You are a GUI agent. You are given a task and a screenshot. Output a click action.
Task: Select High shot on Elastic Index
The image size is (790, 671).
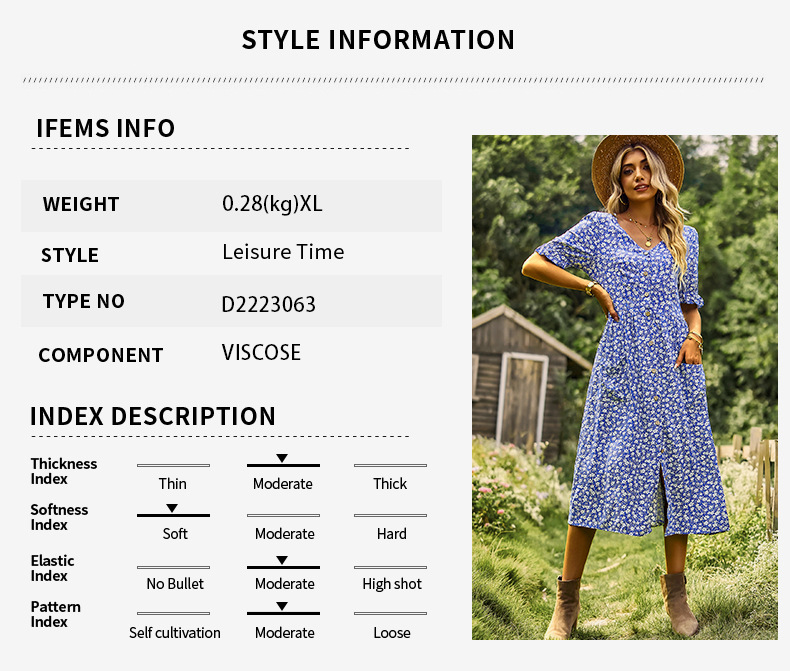coord(392,583)
